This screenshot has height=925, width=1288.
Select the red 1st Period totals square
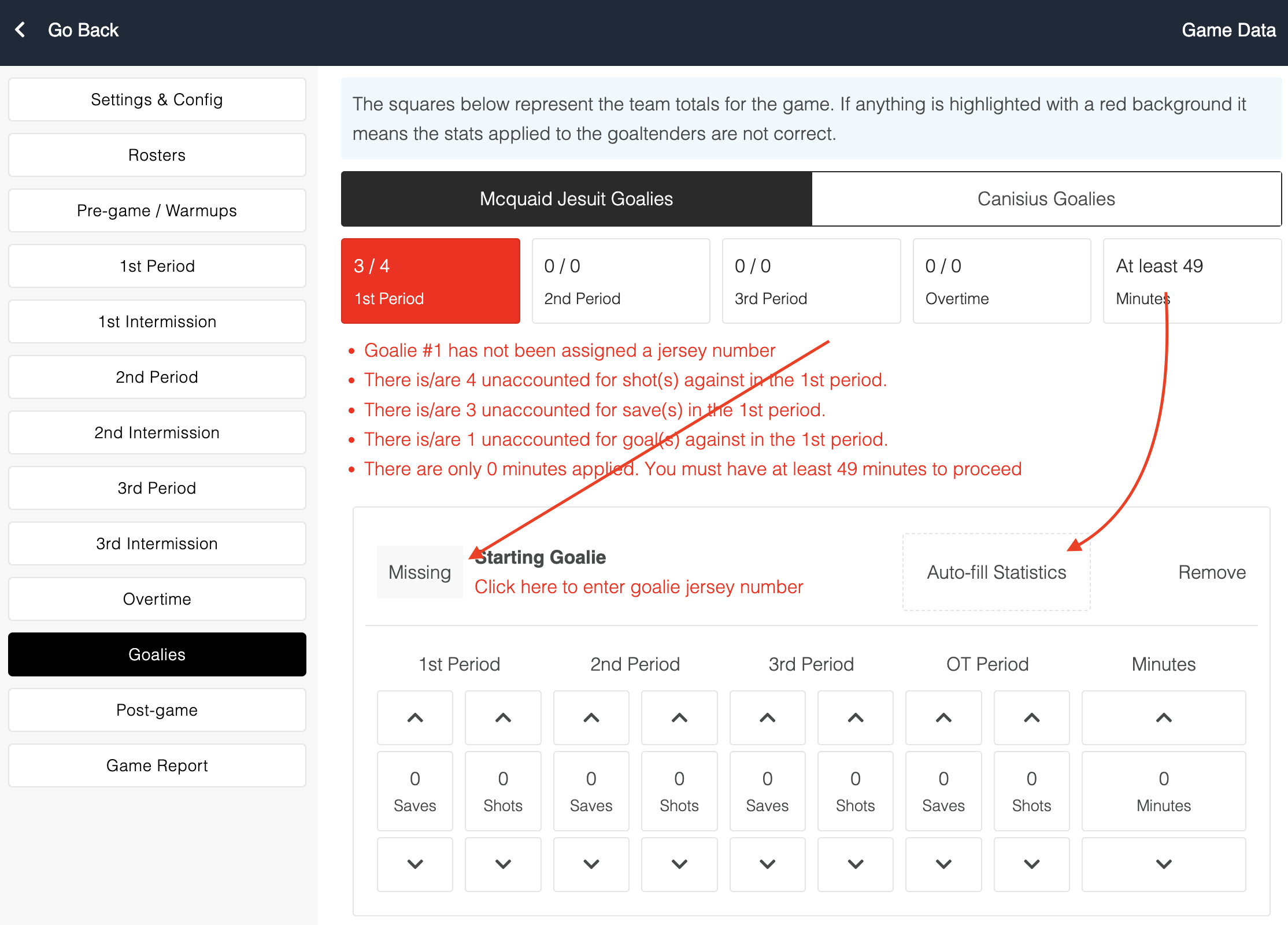click(x=430, y=281)
